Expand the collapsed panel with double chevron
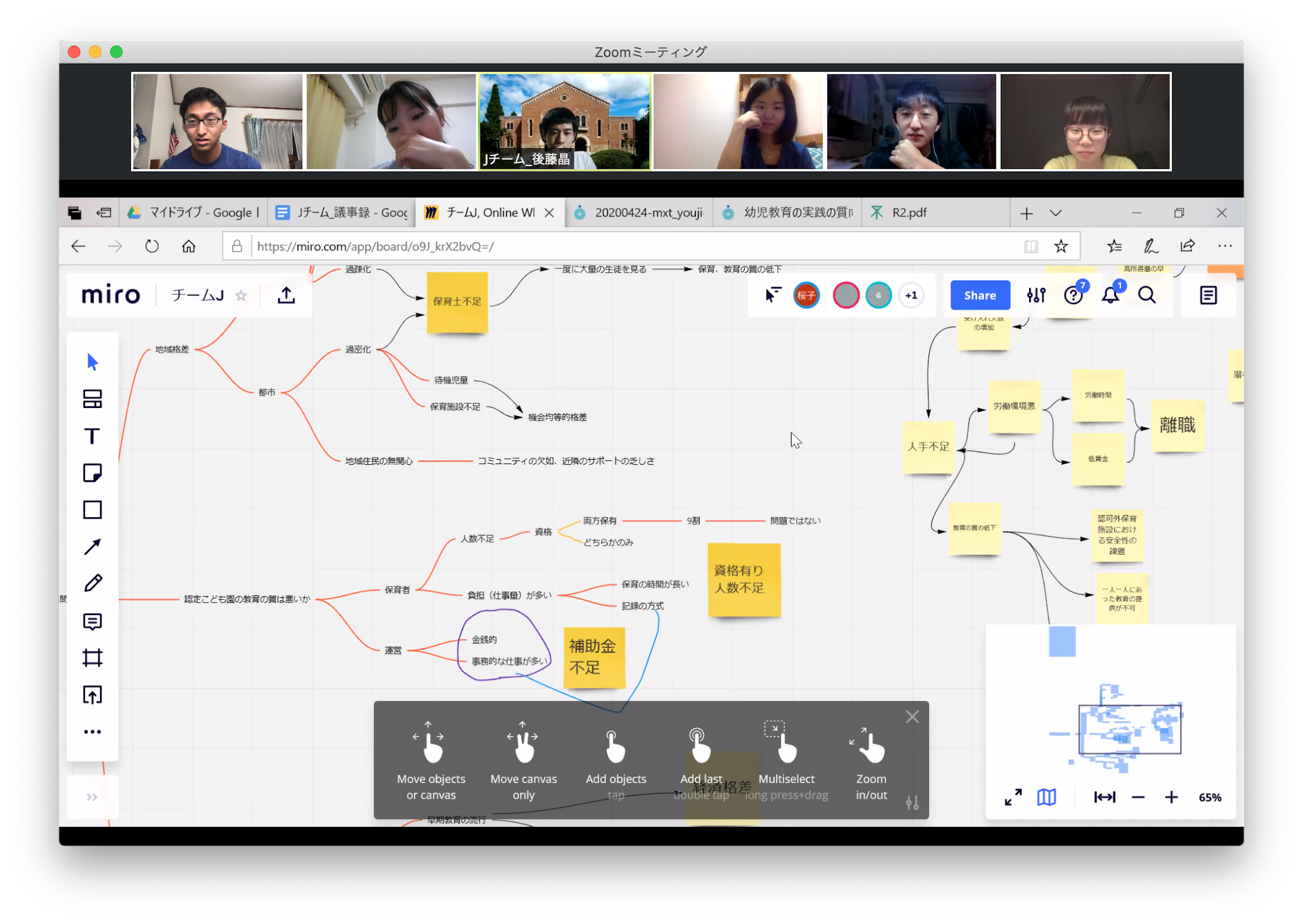The height and width of the screenshot is (924, 1303). (92, 798)
